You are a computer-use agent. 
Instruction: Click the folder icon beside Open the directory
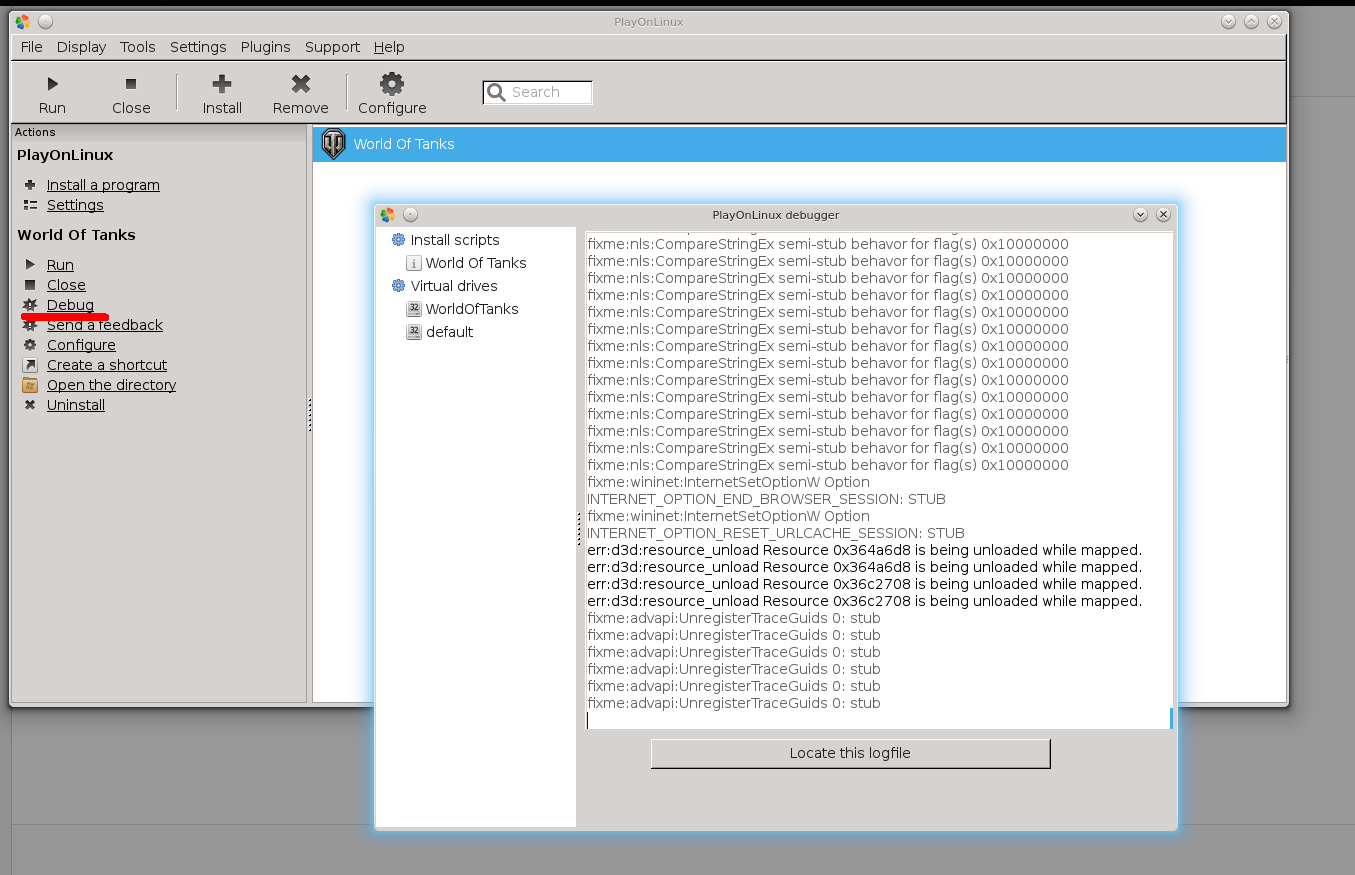30,385
